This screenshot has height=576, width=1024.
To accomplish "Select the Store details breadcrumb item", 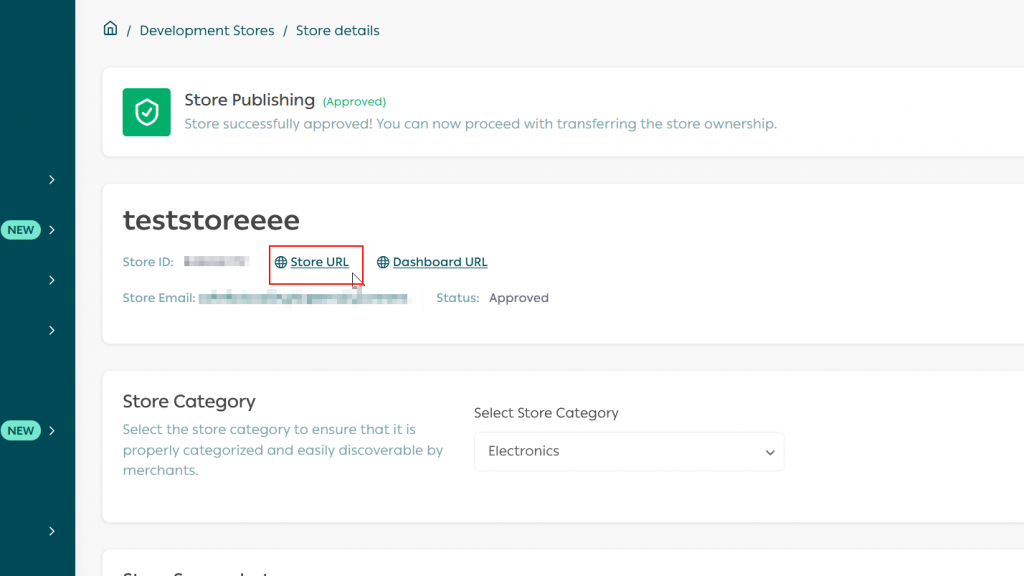I will (x=338, y=31).
